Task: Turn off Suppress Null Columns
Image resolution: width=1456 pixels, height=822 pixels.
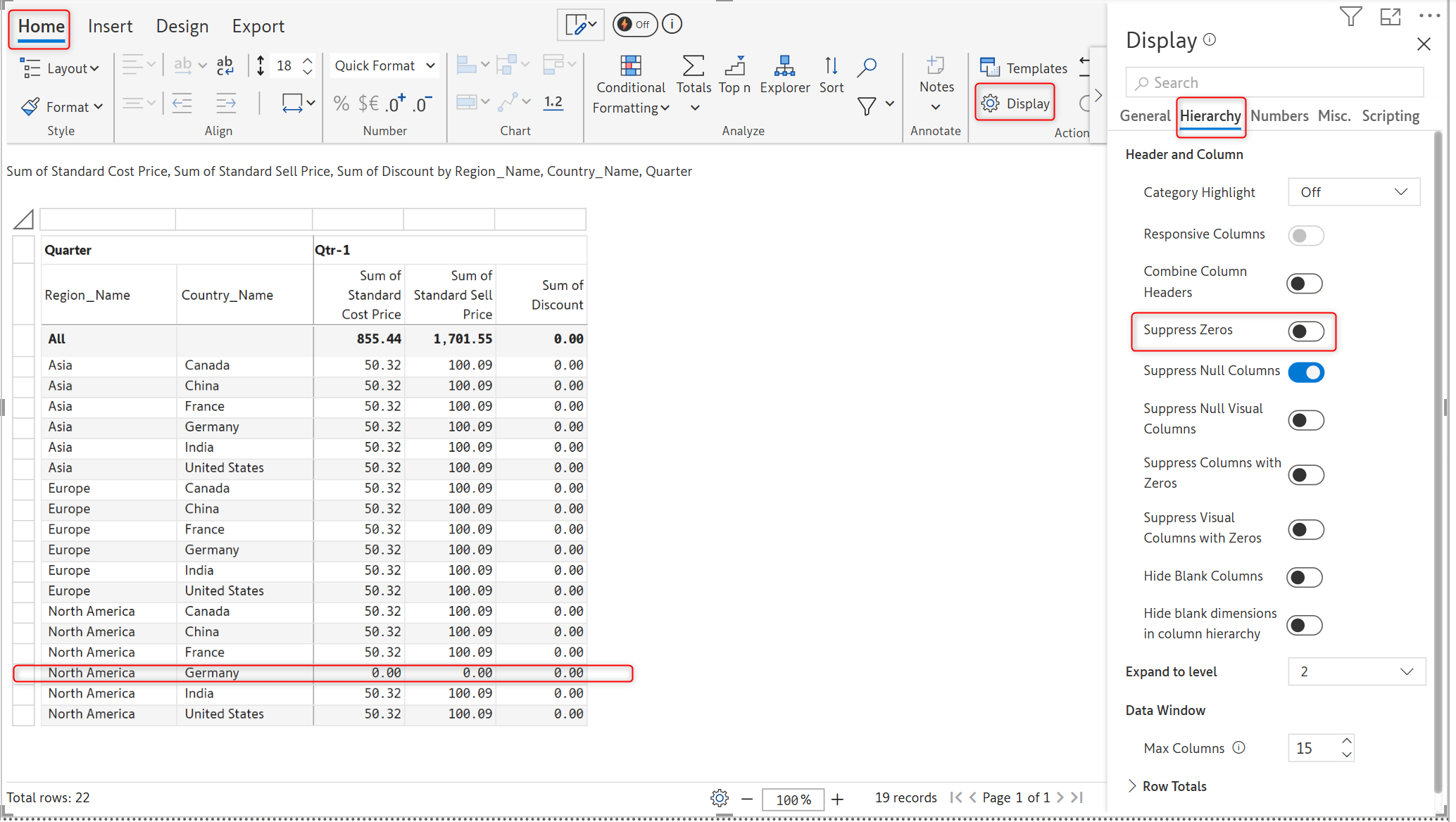Action: (1305, 372)
